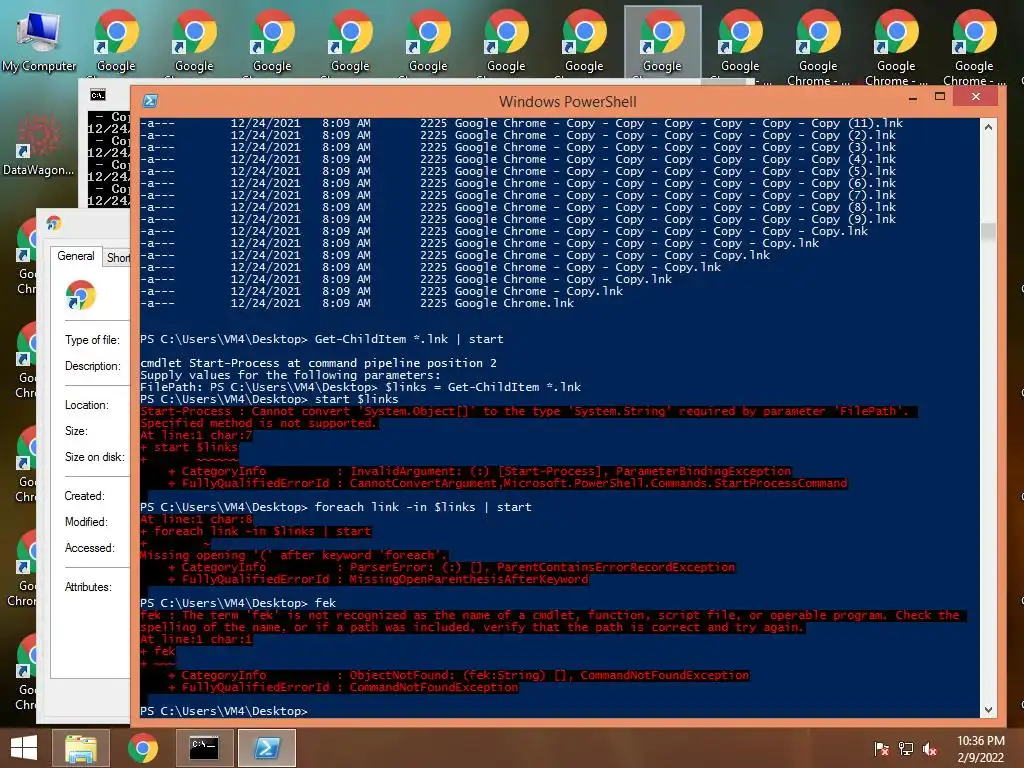Click the row ending 'Copy (11).lnk'
The width and height of the screenshot is (1024, 768).
pos(521,123)
